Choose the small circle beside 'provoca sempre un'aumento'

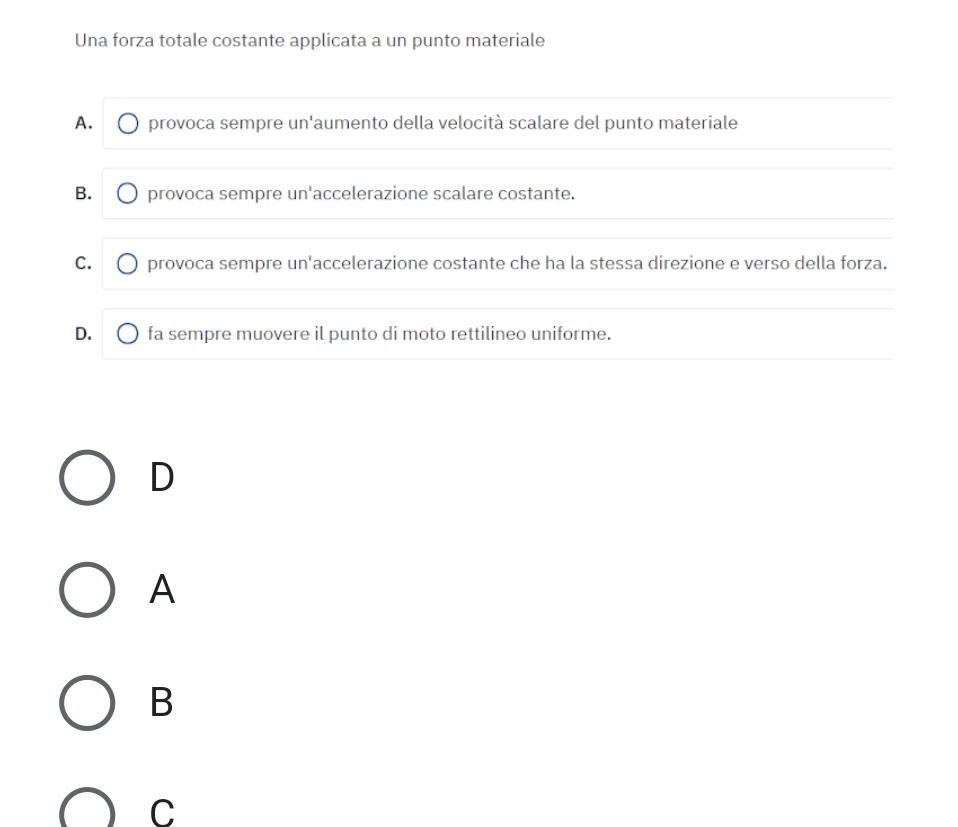(x=128, y=123)
